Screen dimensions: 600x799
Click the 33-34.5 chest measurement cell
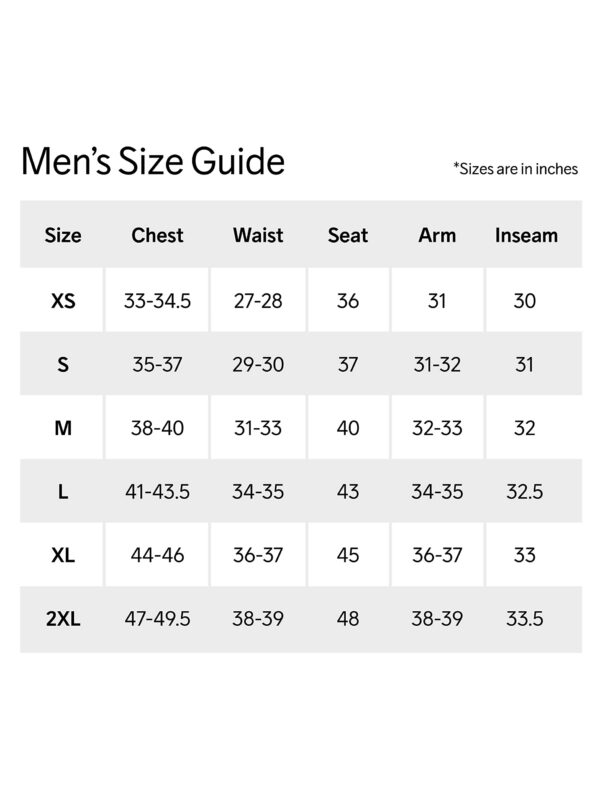[x=157, y=300]
